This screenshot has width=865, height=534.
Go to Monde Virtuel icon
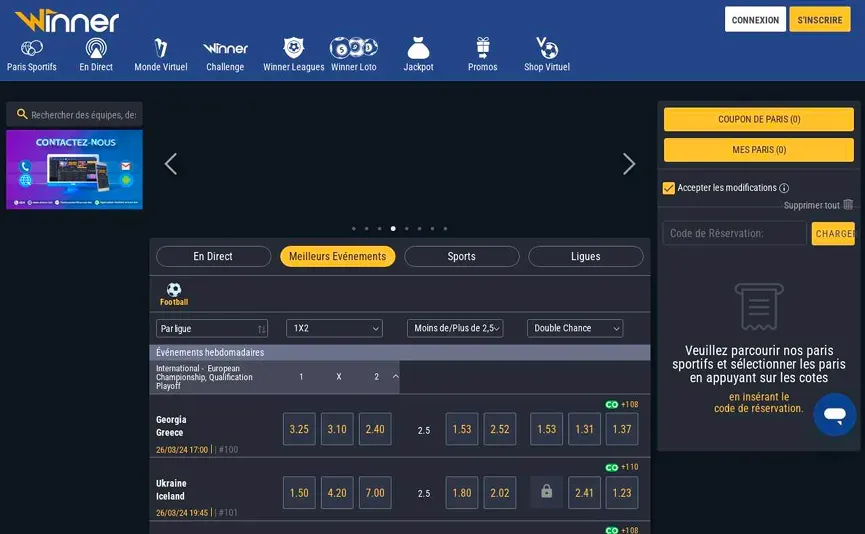coord(161,48)
